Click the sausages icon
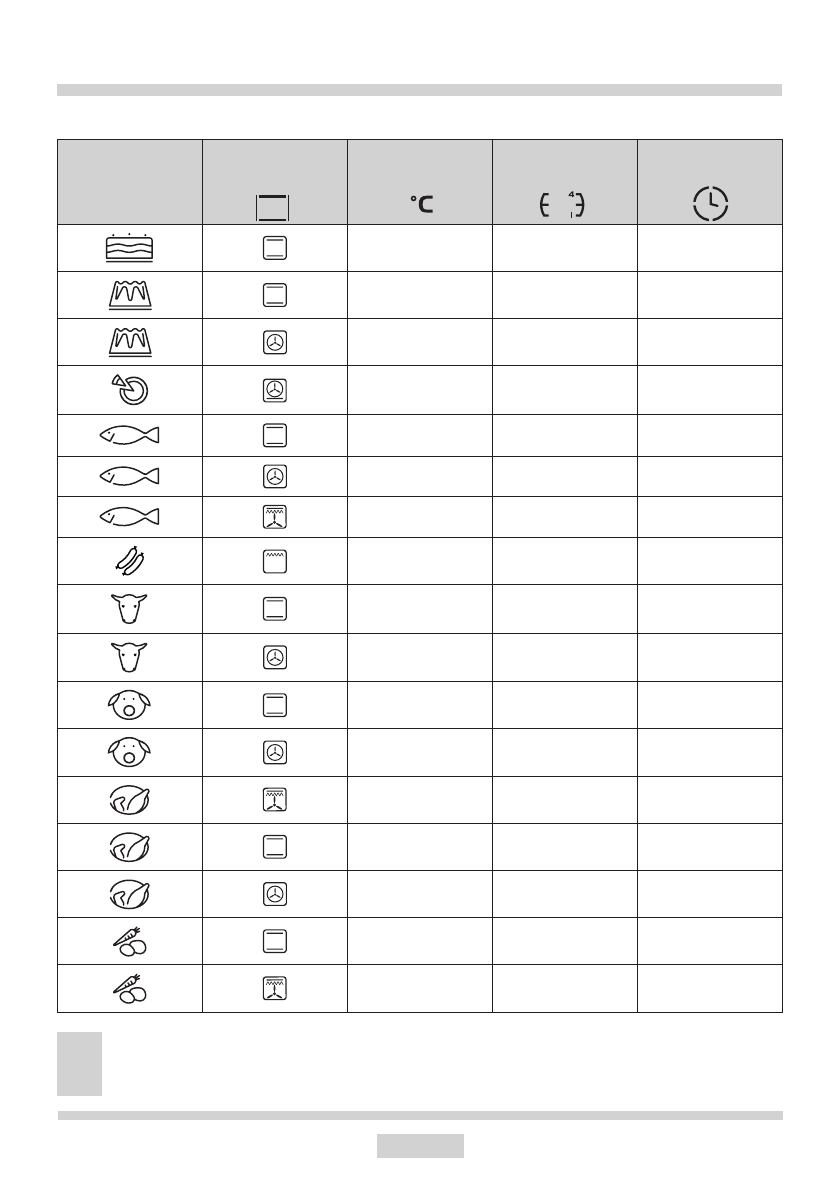839x1191 pixels. tap(129, 562)
